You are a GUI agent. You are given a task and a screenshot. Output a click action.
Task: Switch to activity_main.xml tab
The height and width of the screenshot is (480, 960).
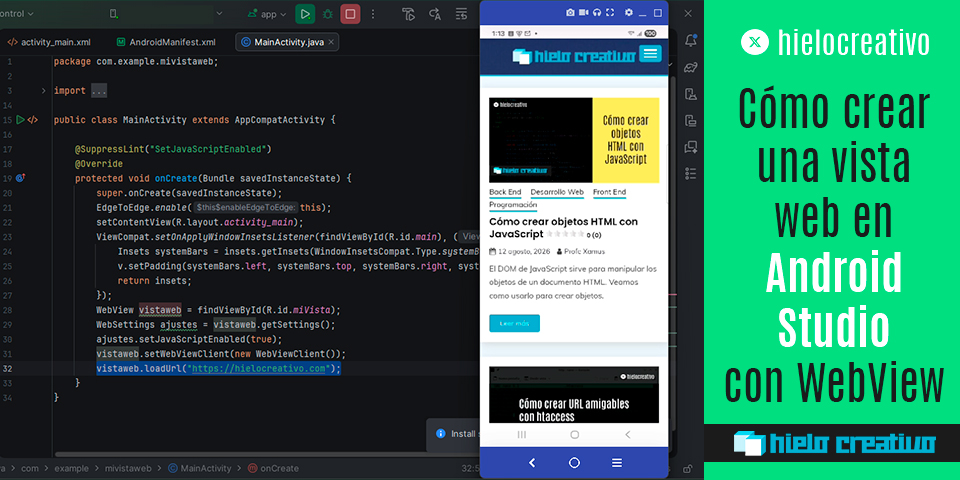point(49,42)
